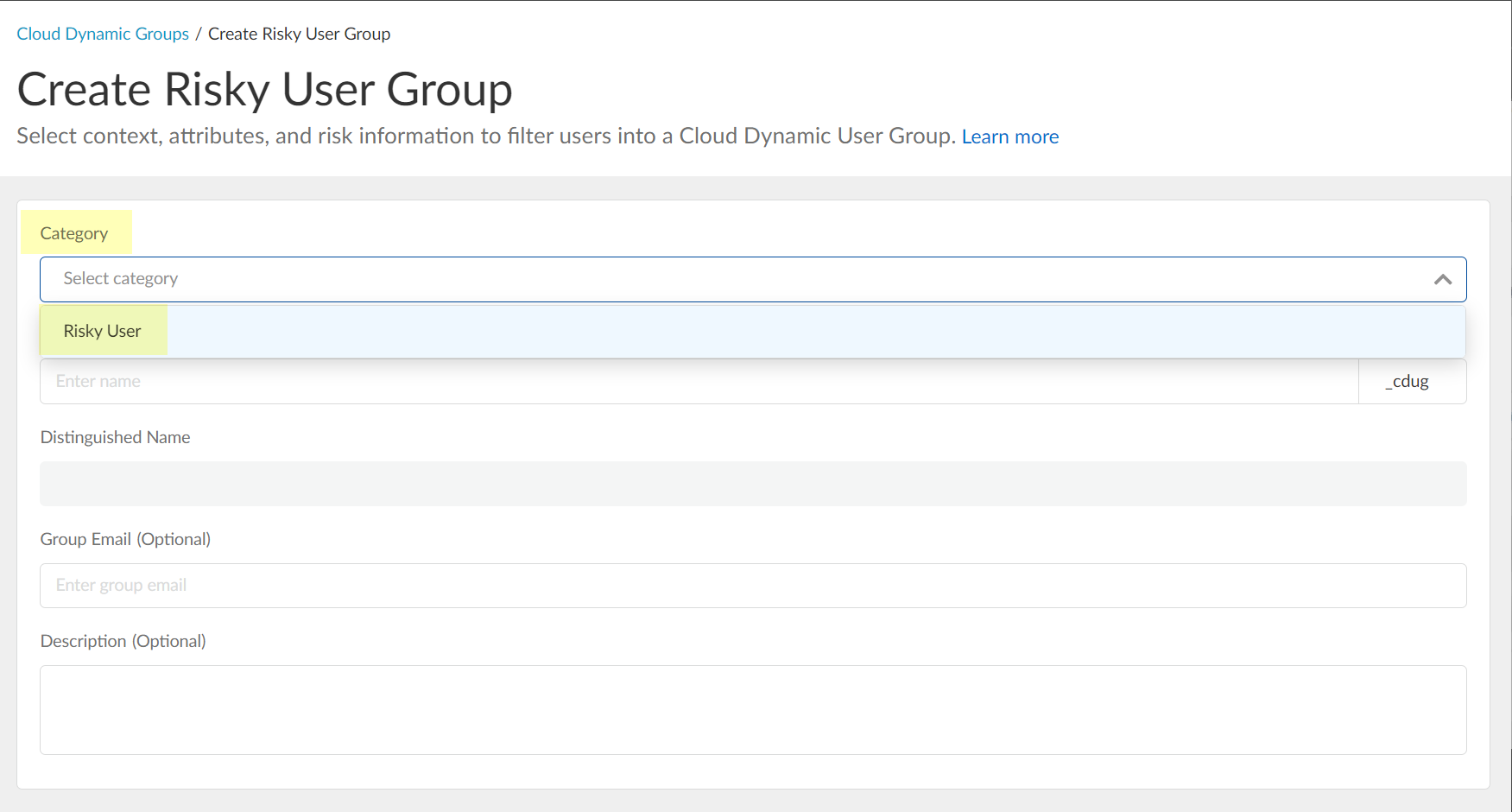The width and height of the screenshot is (1512, 812).
Task: Open the Learn more link
Action: 1009,136
